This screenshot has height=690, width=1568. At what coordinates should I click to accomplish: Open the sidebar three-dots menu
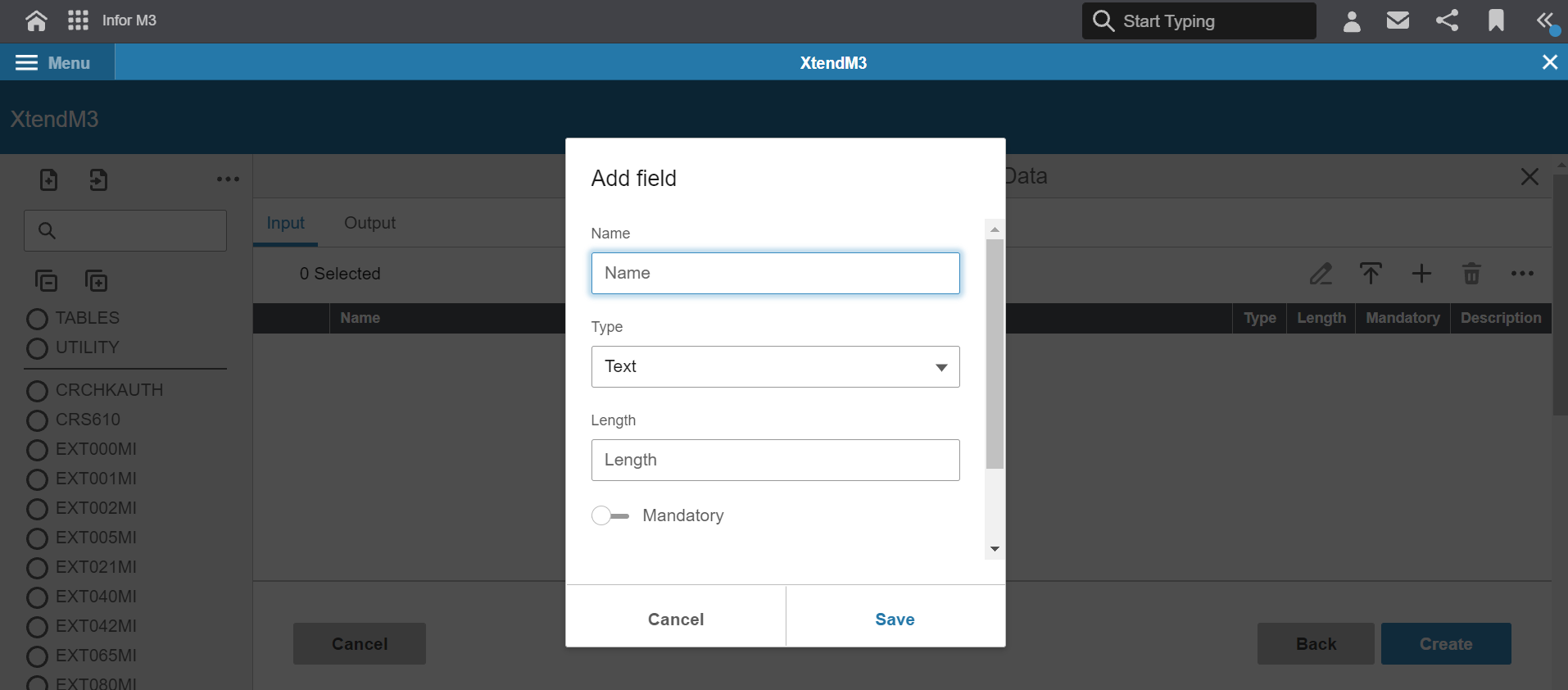click(228, 179)
